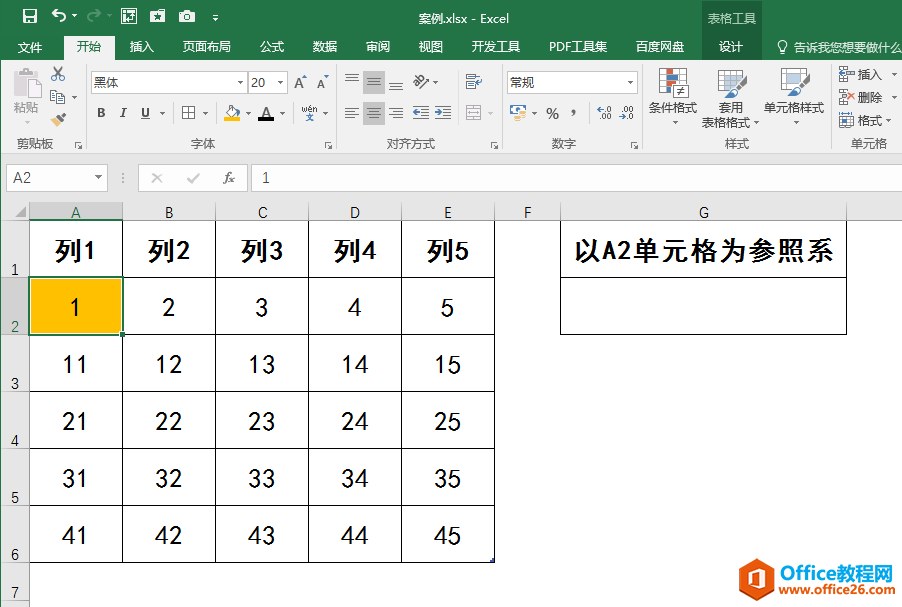
Task: Apply borders using the border icon
Action: point(188,113)
